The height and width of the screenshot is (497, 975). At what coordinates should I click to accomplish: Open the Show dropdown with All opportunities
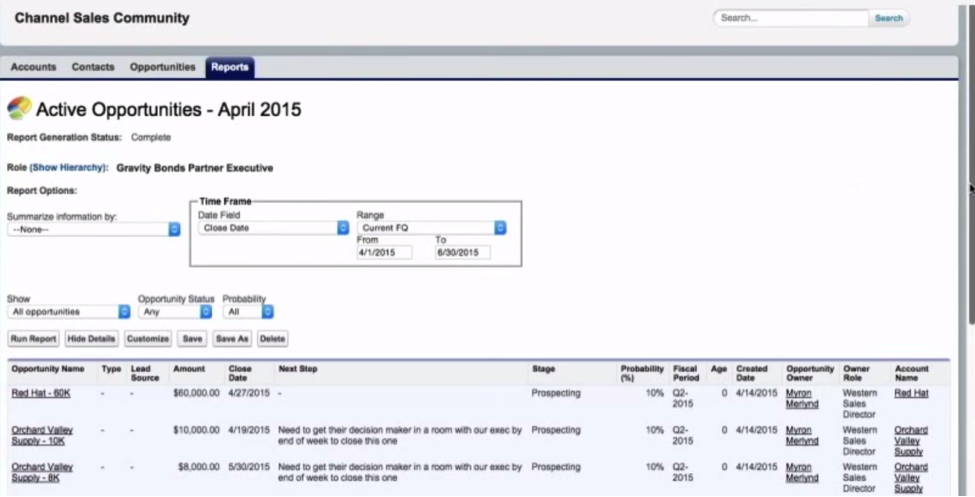click(68, 312)
